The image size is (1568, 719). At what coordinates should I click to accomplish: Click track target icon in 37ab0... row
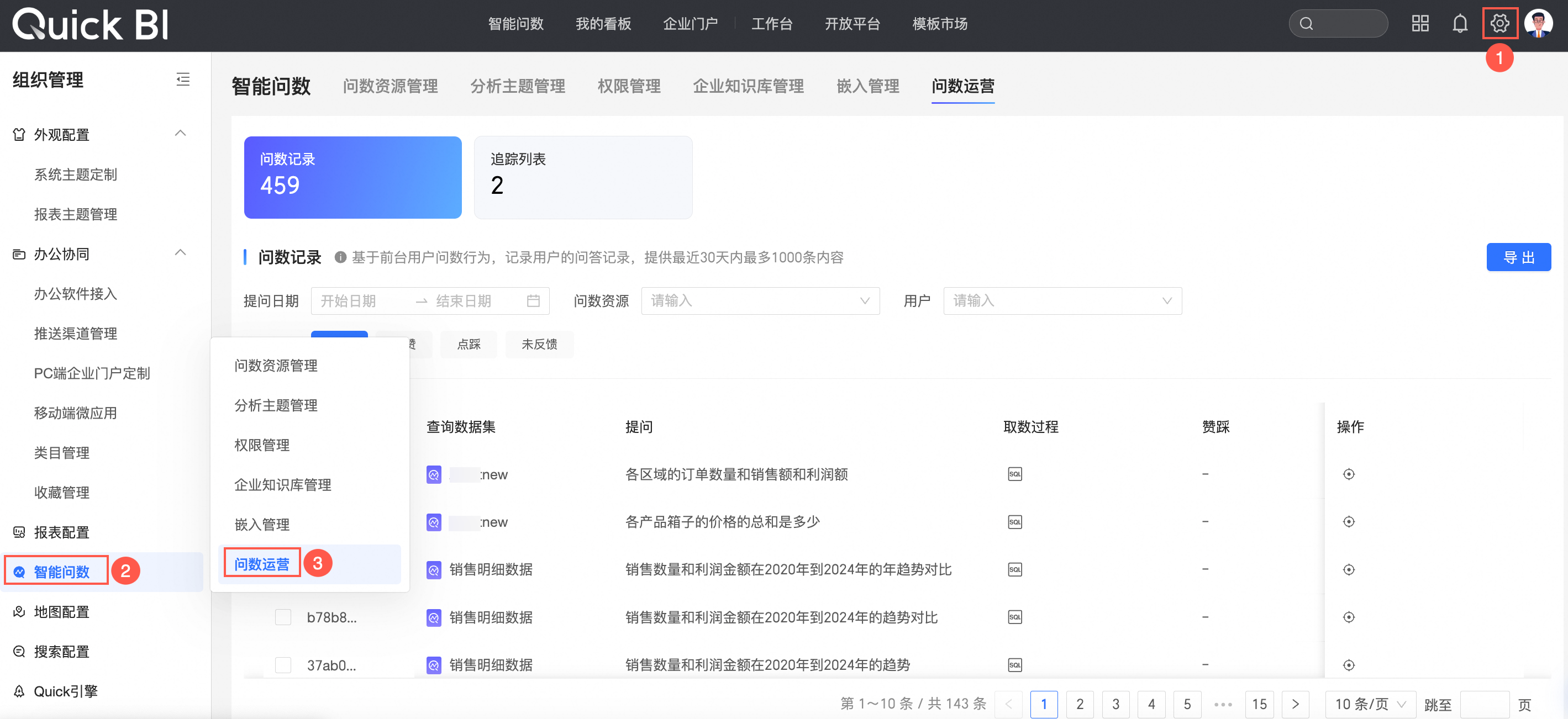coord(1348,665)
